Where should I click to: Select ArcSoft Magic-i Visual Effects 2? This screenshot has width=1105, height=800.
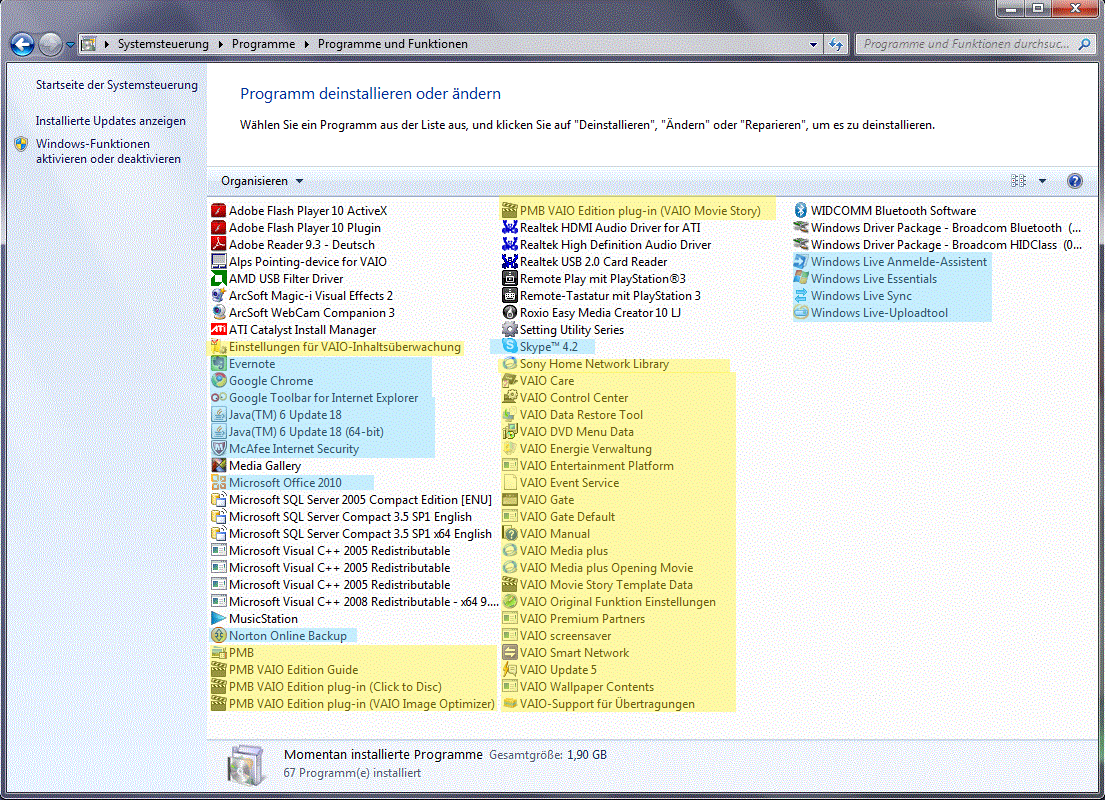pyautogui.click(x=302, y=296)
